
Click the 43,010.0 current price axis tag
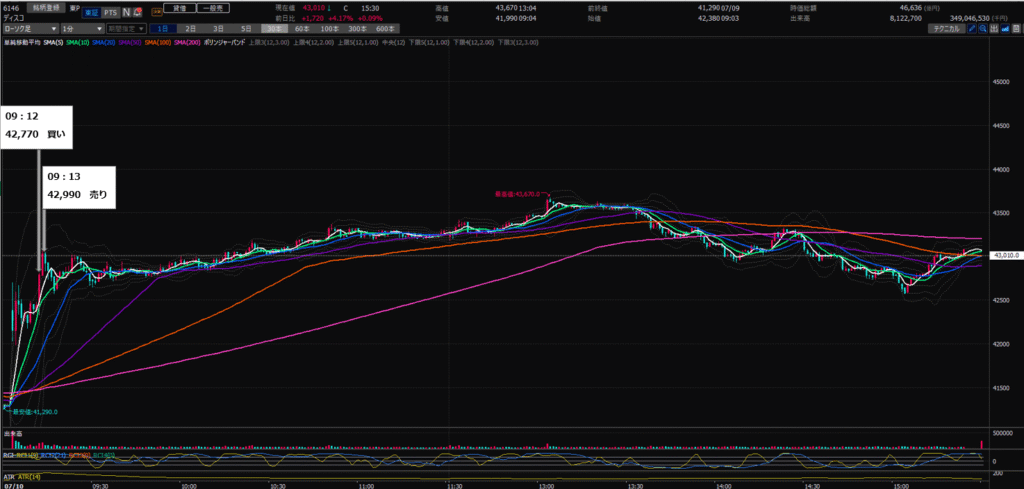coord(1004,257)
